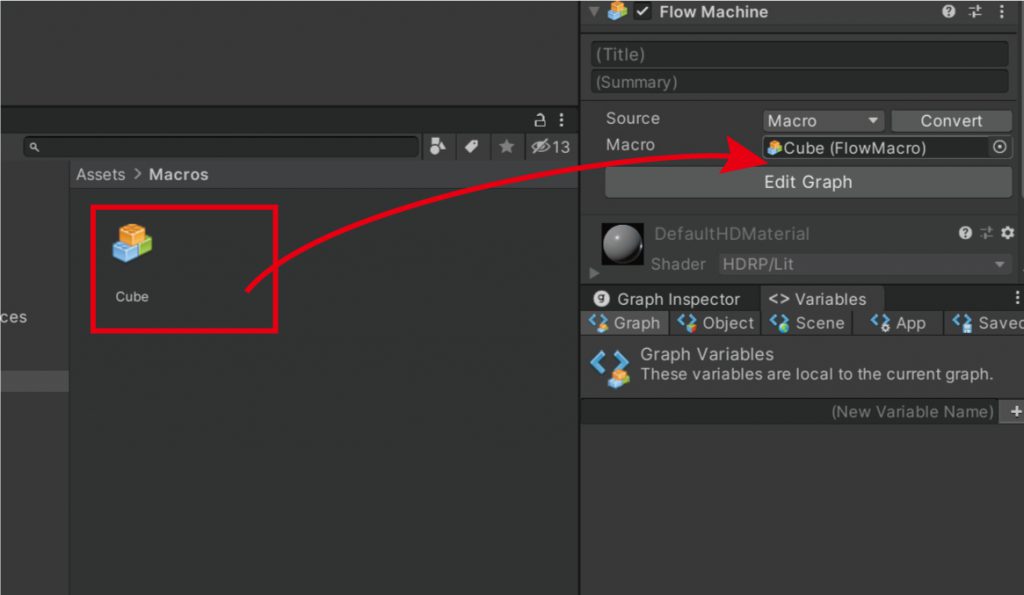Image resolution: width=1024 pixels, height=595 pixels.
Task: Open Flow Machine help reference icon
Action: [949, 12]
